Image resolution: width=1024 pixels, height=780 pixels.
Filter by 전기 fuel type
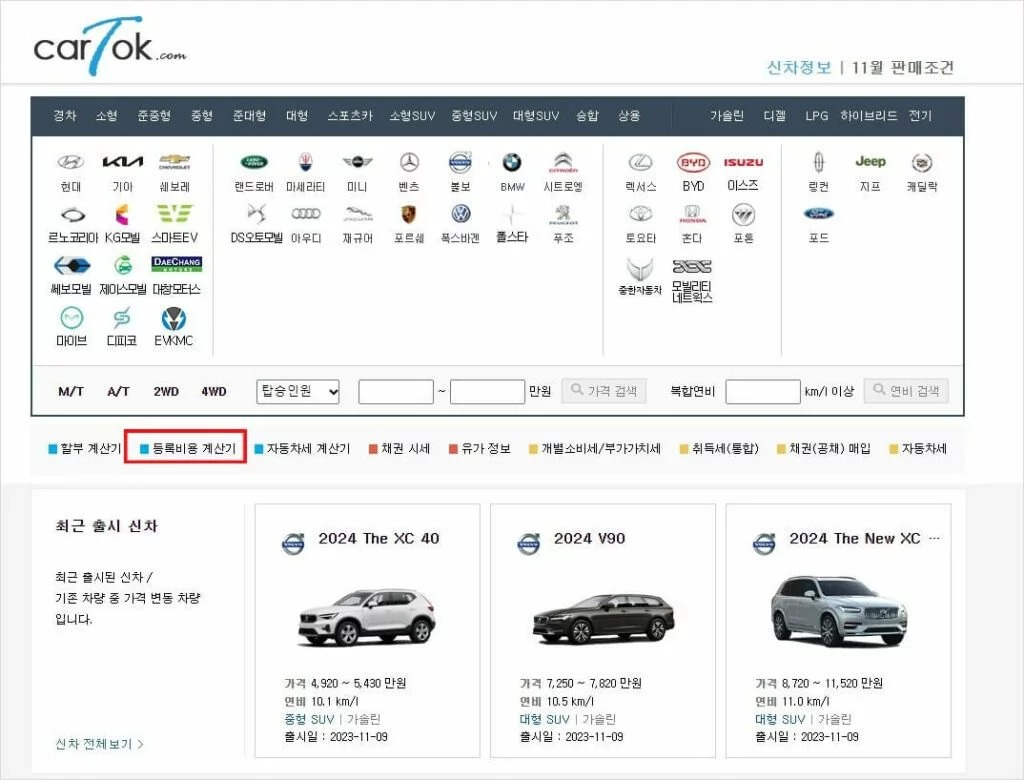[920, 116]
